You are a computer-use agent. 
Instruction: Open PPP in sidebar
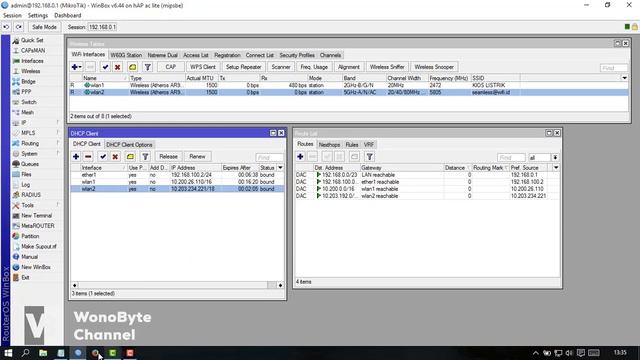point(26,92)
